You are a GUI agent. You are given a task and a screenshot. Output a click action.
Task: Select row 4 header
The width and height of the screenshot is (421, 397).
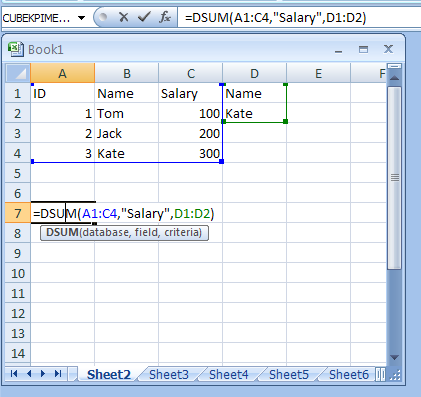tap(18, 153)
